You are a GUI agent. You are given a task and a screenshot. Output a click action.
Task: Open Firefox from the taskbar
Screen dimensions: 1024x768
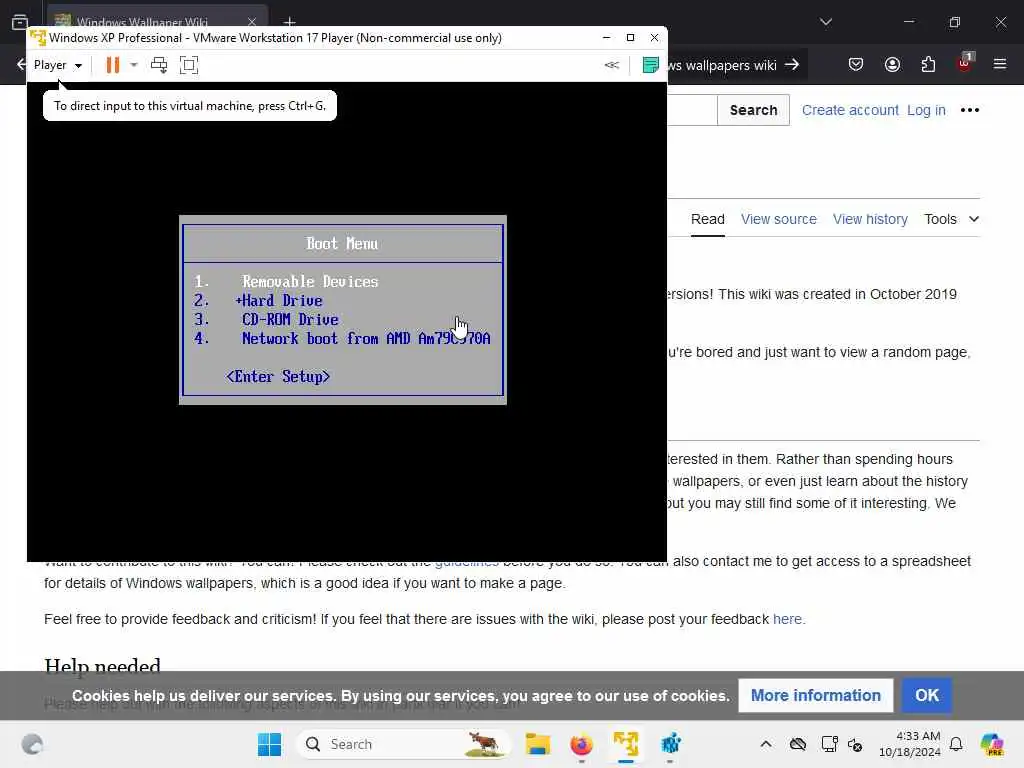pyautogui.click(x=581, y=744)
